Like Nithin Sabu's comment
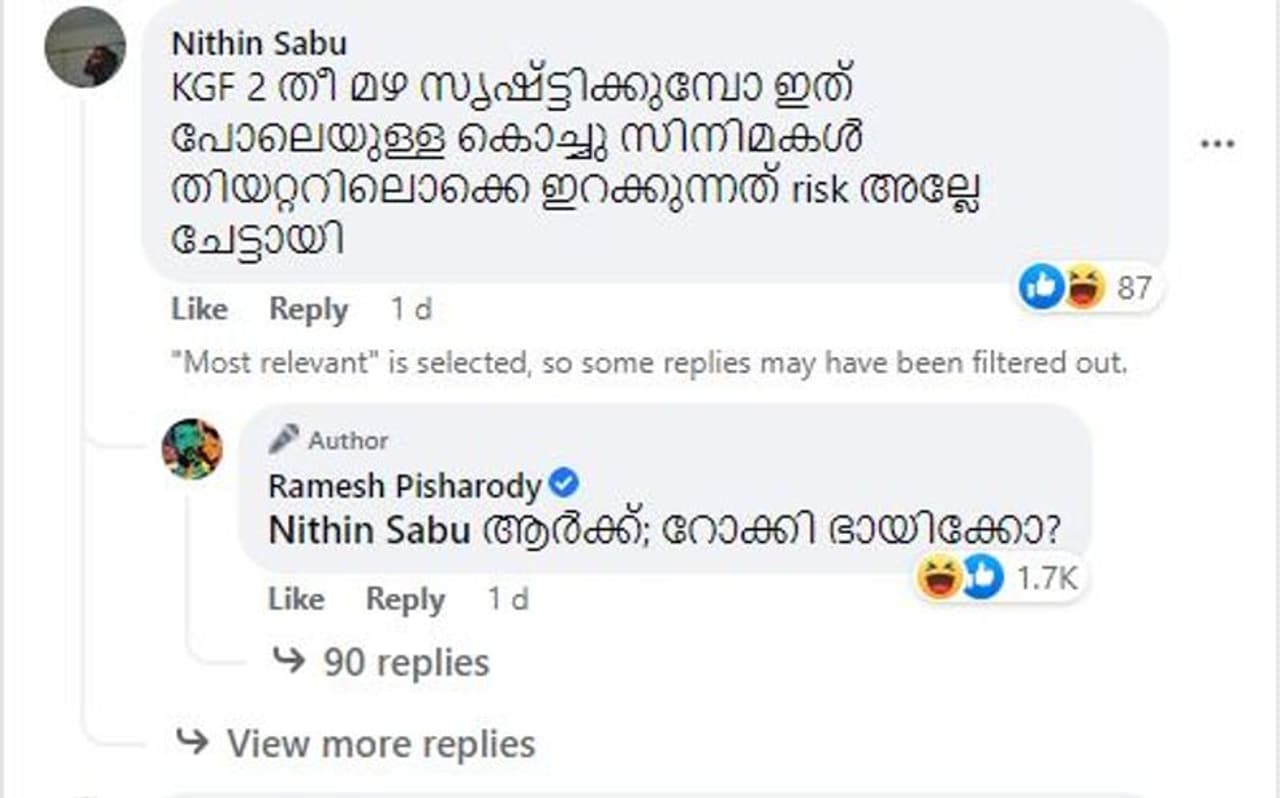 199,310
